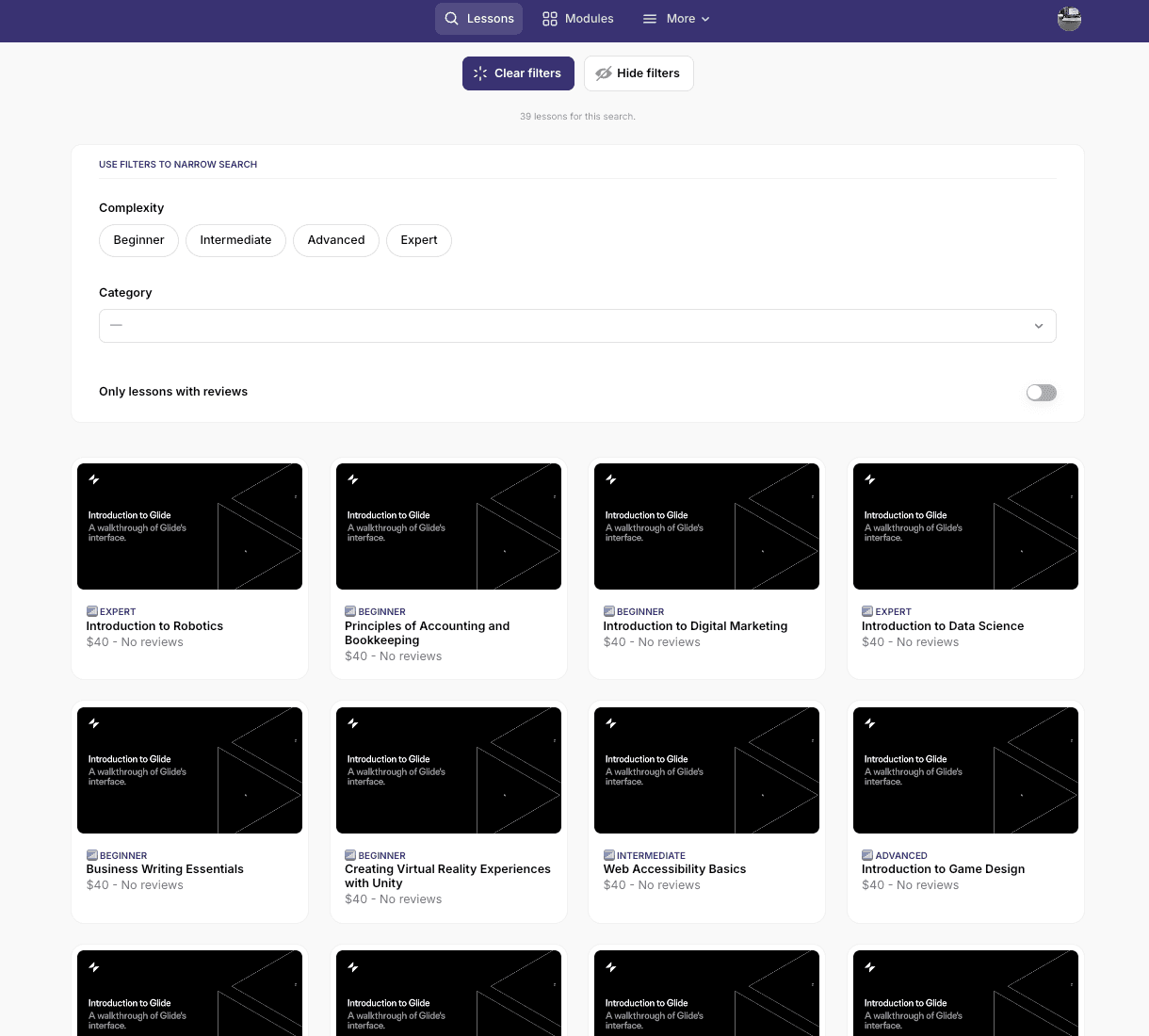Click the eye-off icon on Hide filters

click(x=604, y=73)
